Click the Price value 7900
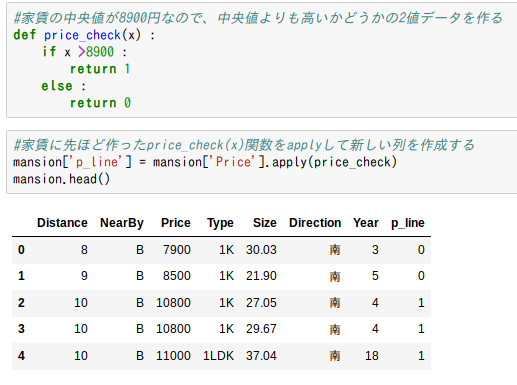 [x=177, y=250]
